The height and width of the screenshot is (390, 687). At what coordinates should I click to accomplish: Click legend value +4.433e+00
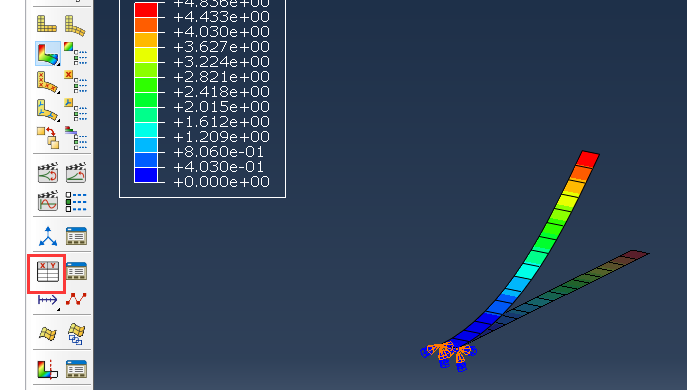pyautogui.click(x=221, y=17)
